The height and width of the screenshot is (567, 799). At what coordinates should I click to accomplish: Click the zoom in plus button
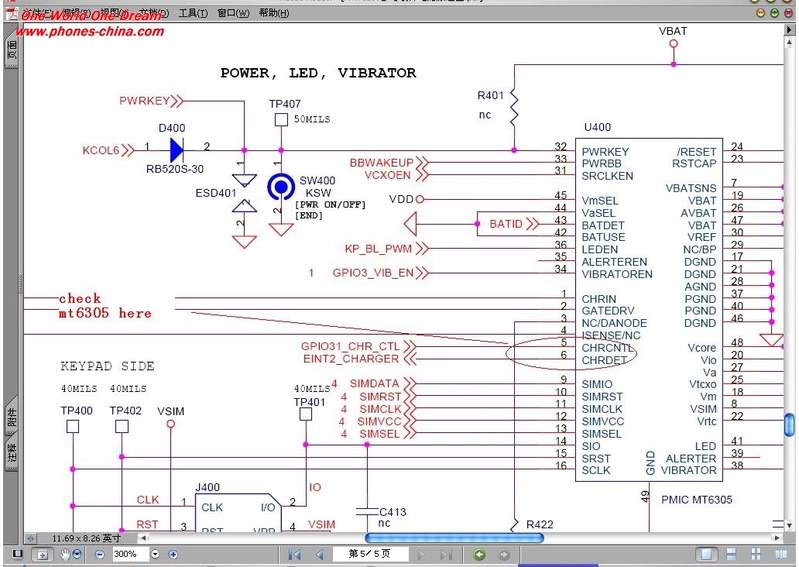click(x=173, y=554)
